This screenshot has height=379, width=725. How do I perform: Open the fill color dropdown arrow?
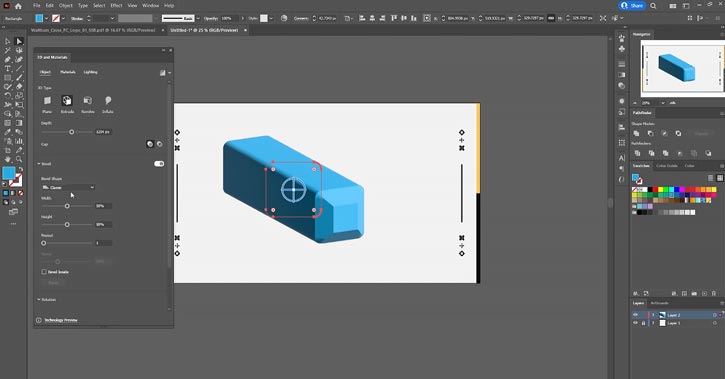(46, 18)
